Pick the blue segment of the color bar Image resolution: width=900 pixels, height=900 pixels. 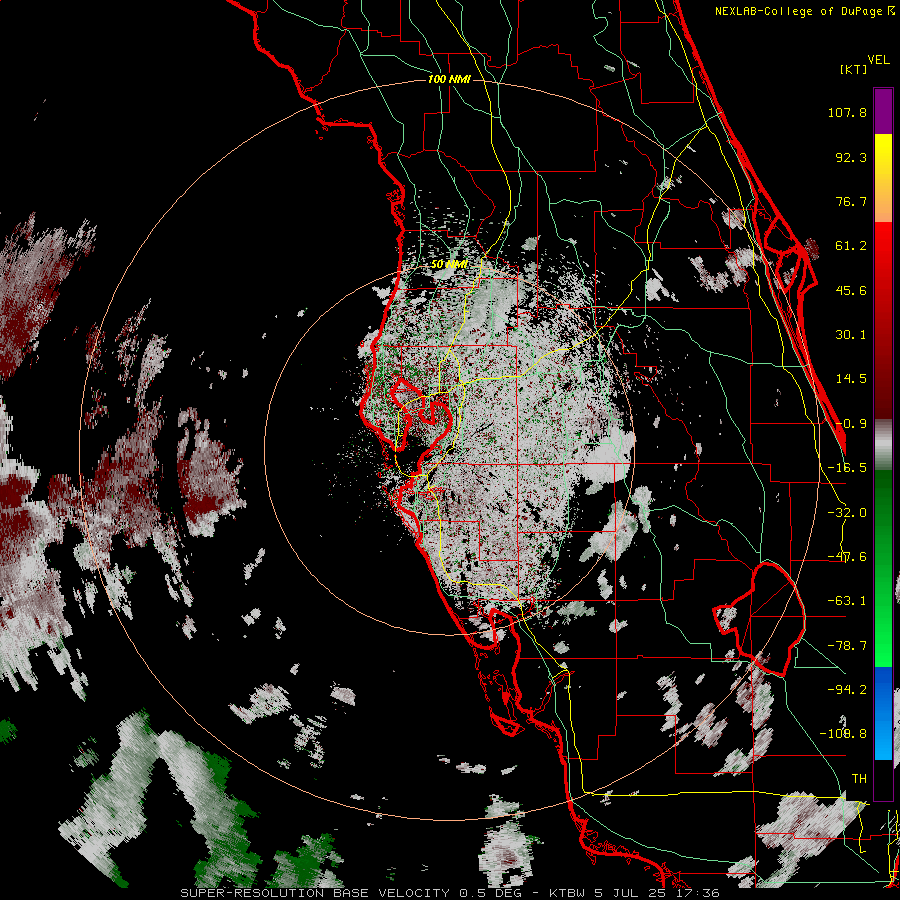[x=883, y=713]
